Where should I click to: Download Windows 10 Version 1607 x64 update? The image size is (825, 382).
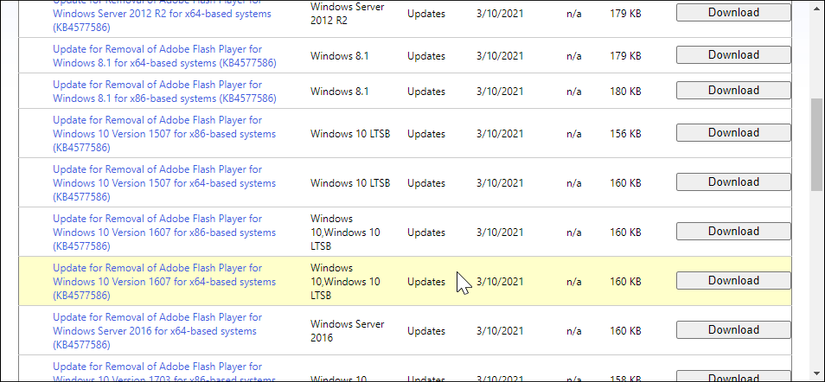[x=733, y=281]
